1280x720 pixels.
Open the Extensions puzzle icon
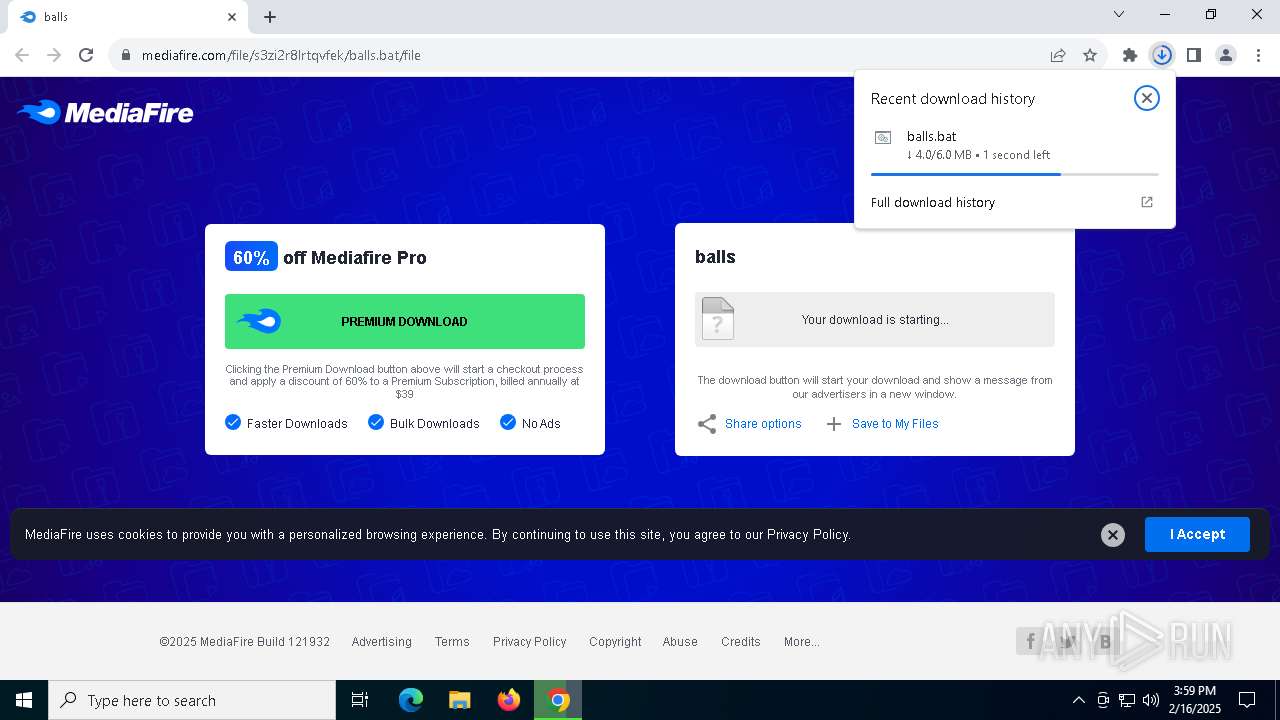(x=1130, y=55)
